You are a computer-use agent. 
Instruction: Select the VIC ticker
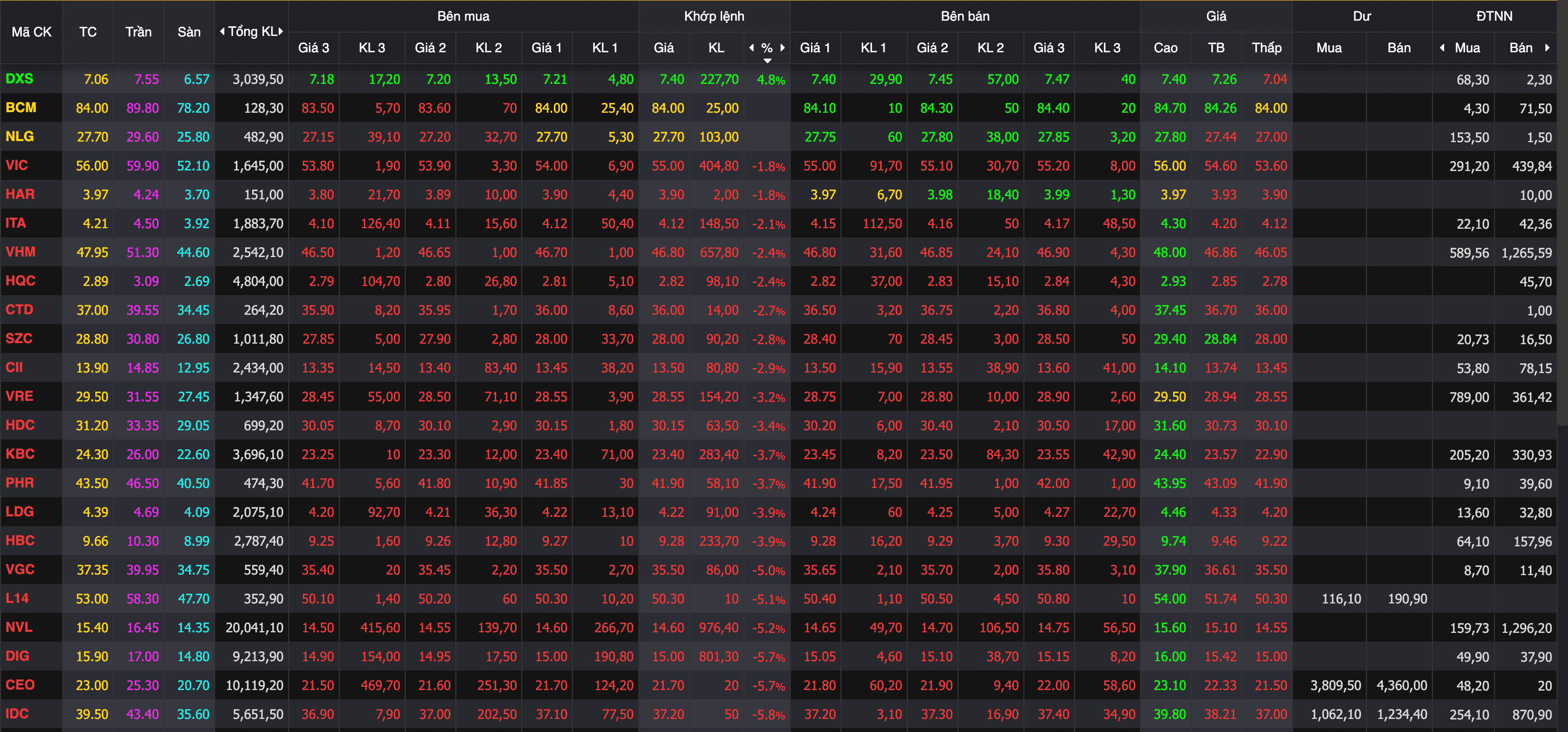coord(16,165)
